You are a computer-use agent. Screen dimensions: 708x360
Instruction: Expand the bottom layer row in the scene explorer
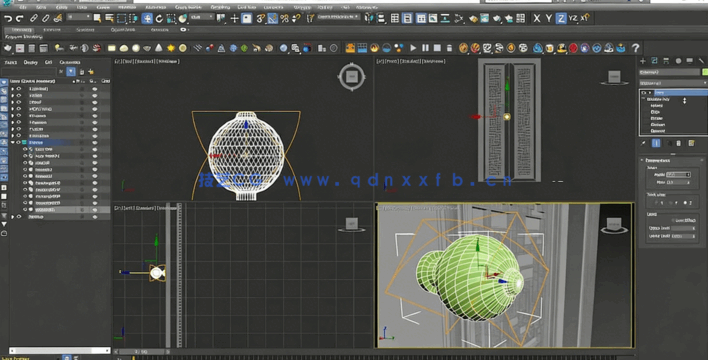[13, 217]
